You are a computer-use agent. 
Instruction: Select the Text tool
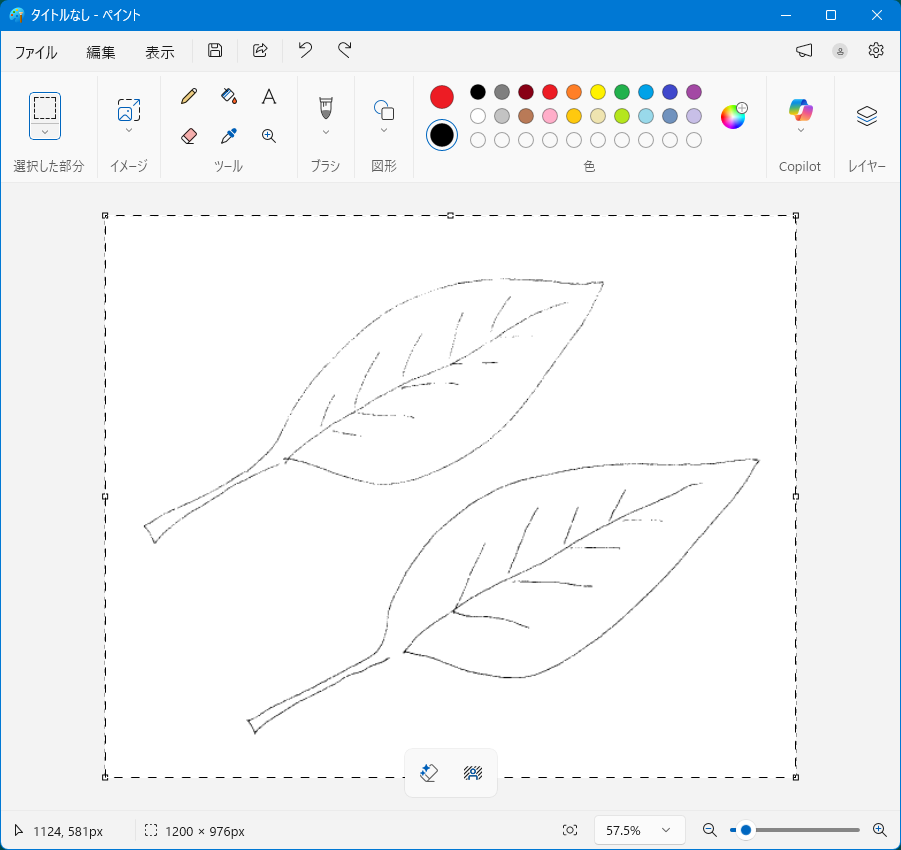pos(268,96)
